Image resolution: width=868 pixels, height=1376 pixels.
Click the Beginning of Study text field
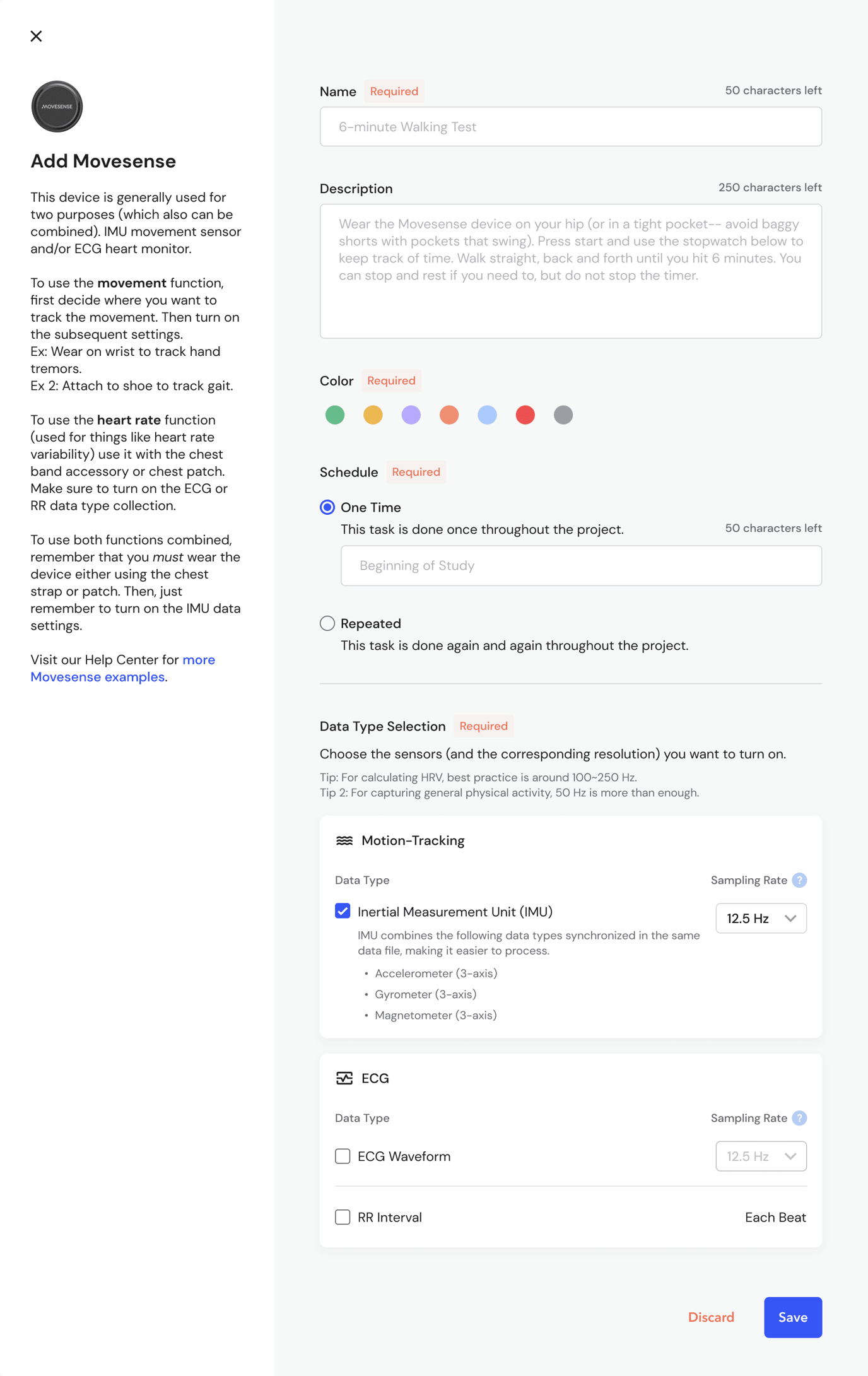(580, 565)
